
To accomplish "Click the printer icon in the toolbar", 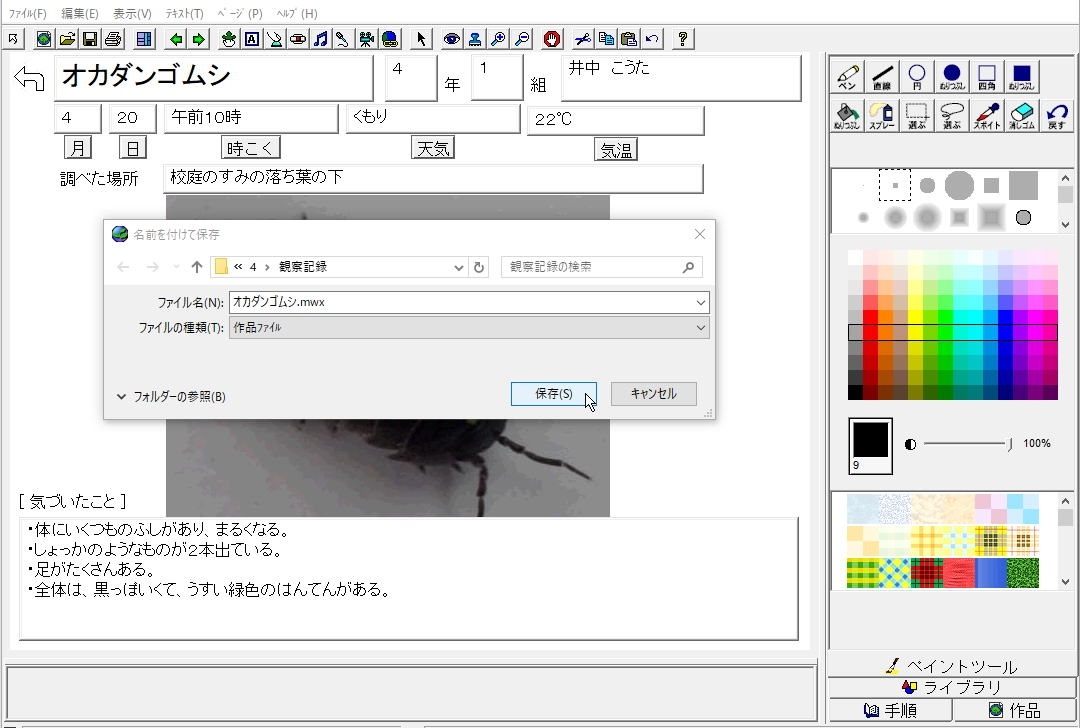I will pos(113,39).
